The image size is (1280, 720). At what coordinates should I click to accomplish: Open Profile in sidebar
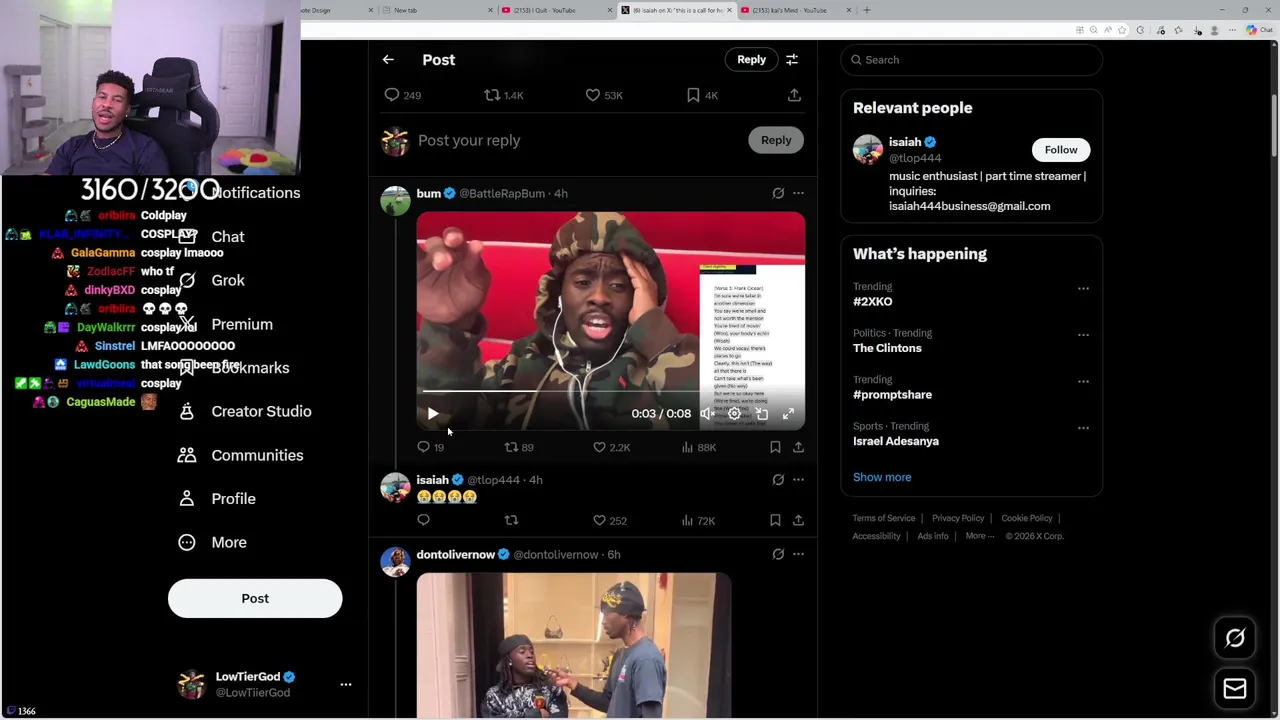tap(216, 498)
